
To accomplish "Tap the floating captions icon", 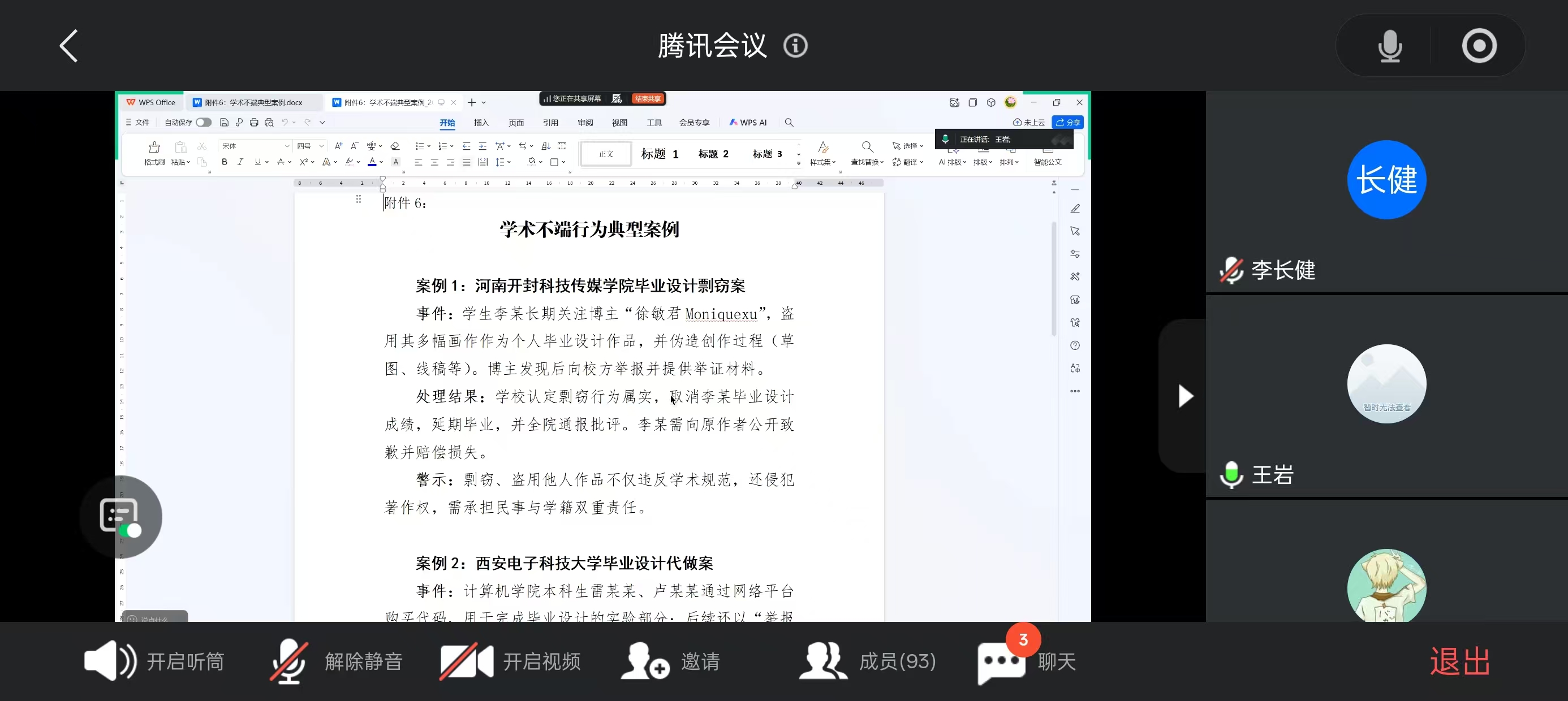I will [x=120, y=516].
